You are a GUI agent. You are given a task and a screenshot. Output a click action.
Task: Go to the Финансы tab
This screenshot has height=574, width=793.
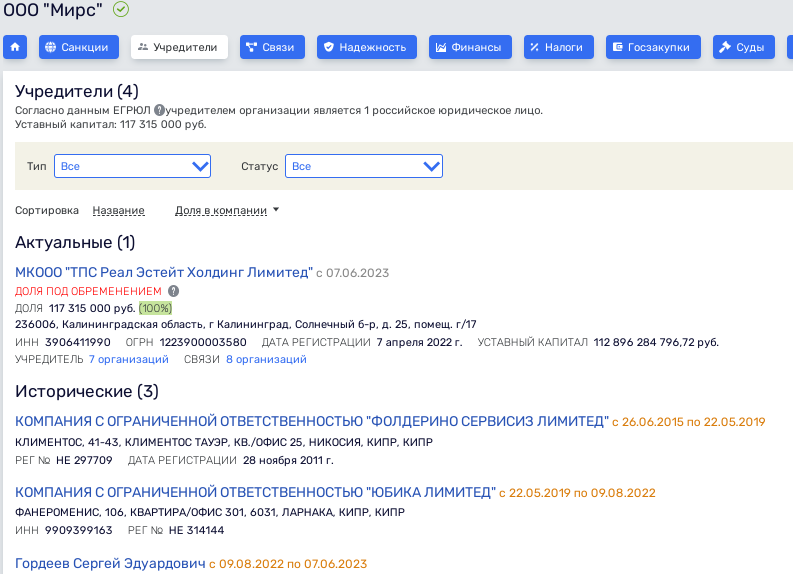pyautogui.click(x=470, y=47)
